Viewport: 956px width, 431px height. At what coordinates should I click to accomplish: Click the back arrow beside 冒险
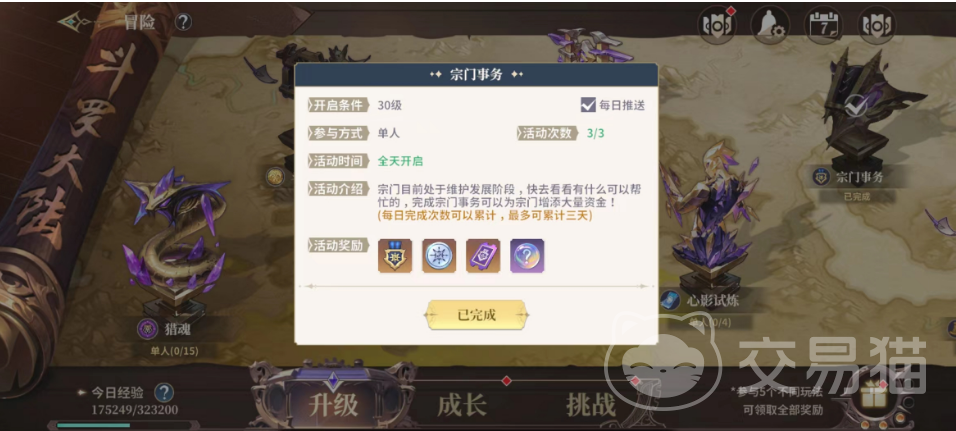74,23
